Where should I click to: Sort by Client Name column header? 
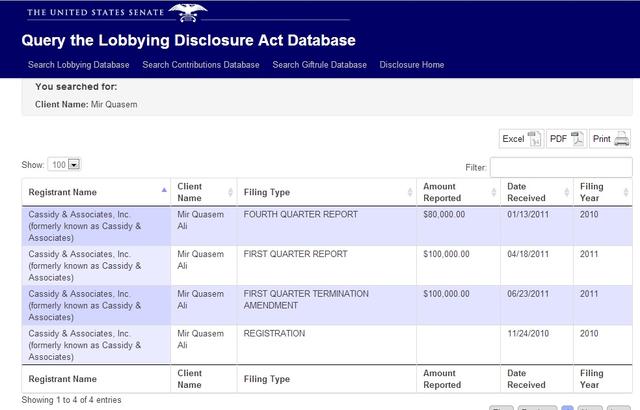tap(204, 192)
